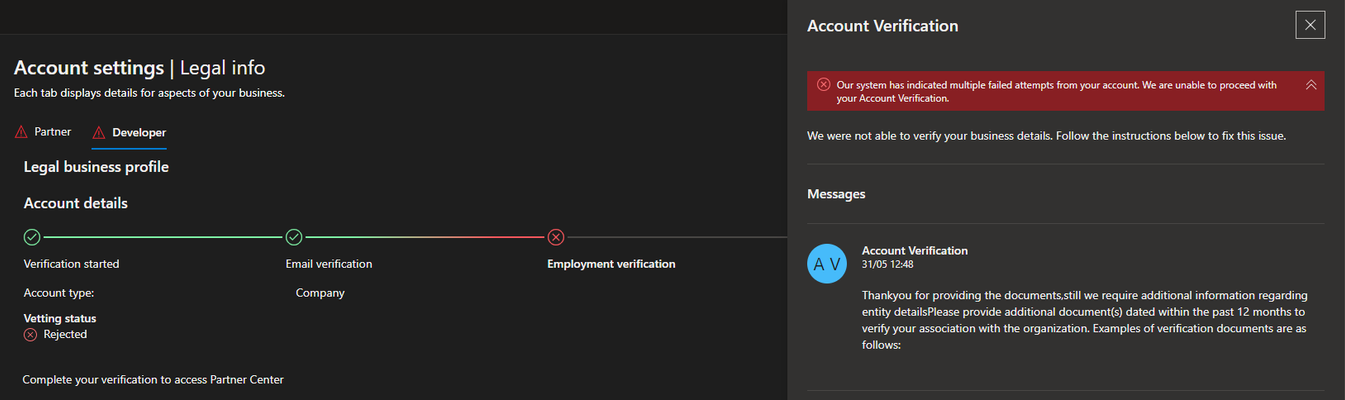Click the Verification started step label

(x=71, y=264)
